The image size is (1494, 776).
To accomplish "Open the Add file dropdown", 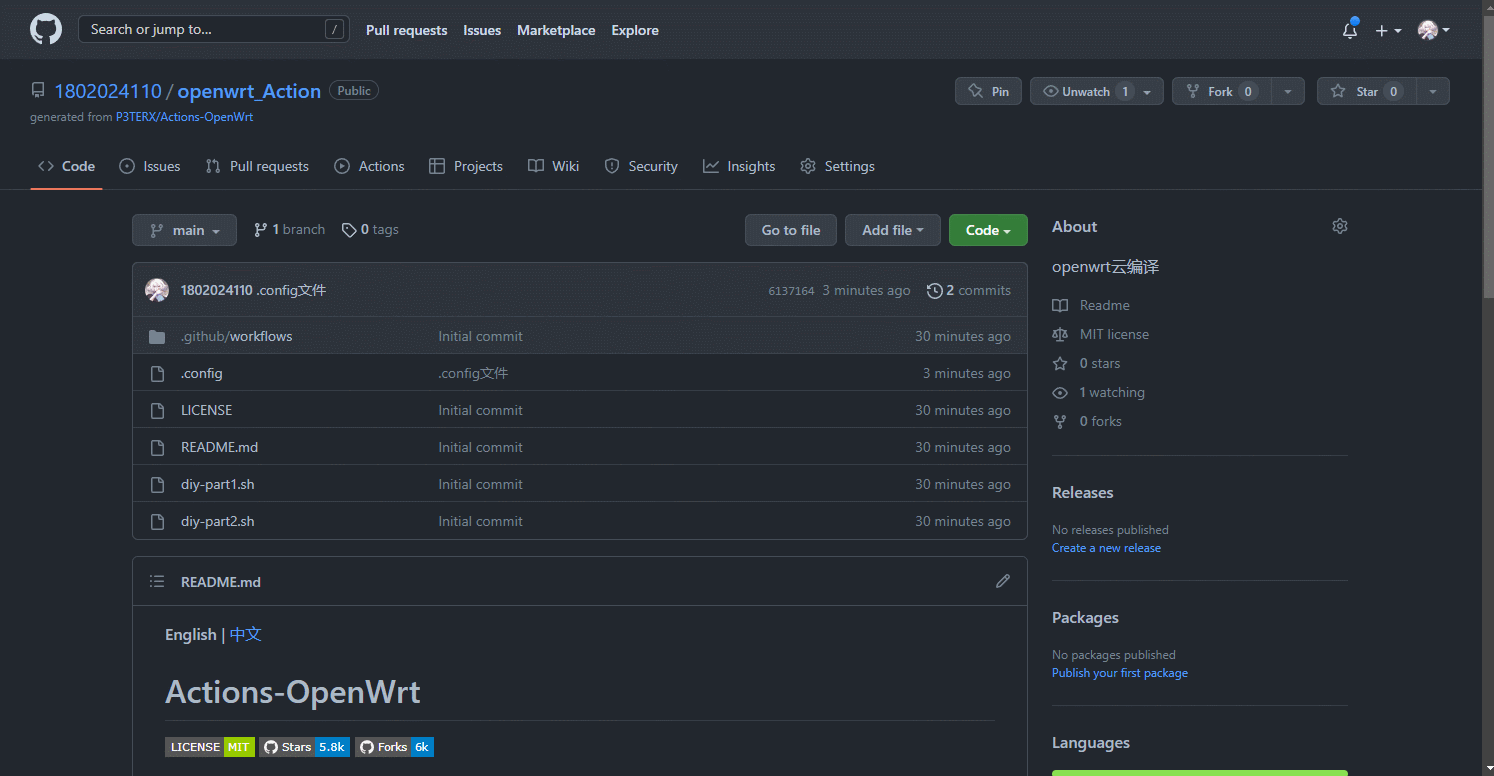I will coord(892,230).
